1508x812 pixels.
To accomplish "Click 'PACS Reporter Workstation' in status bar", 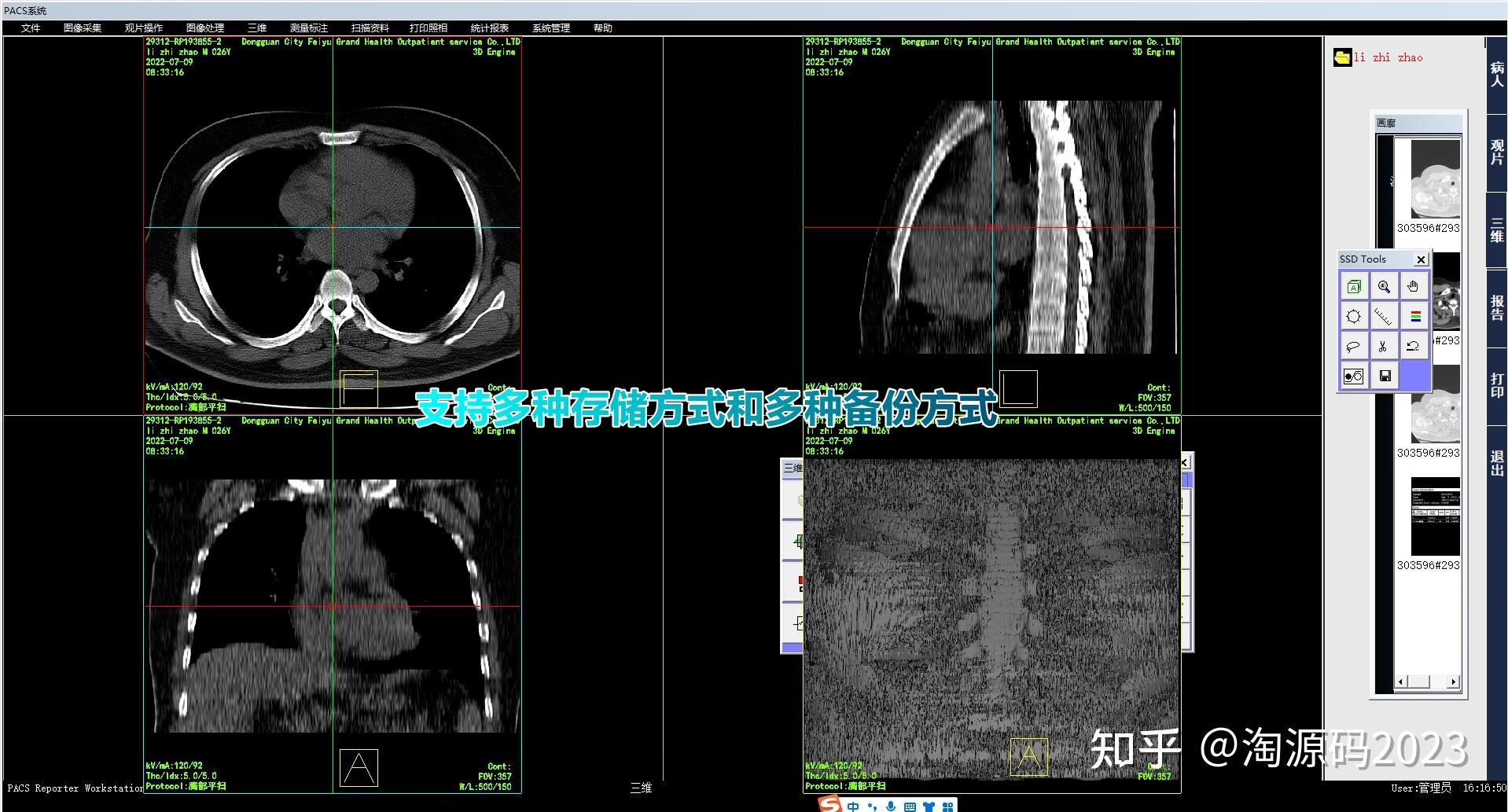I will (75, 788).
